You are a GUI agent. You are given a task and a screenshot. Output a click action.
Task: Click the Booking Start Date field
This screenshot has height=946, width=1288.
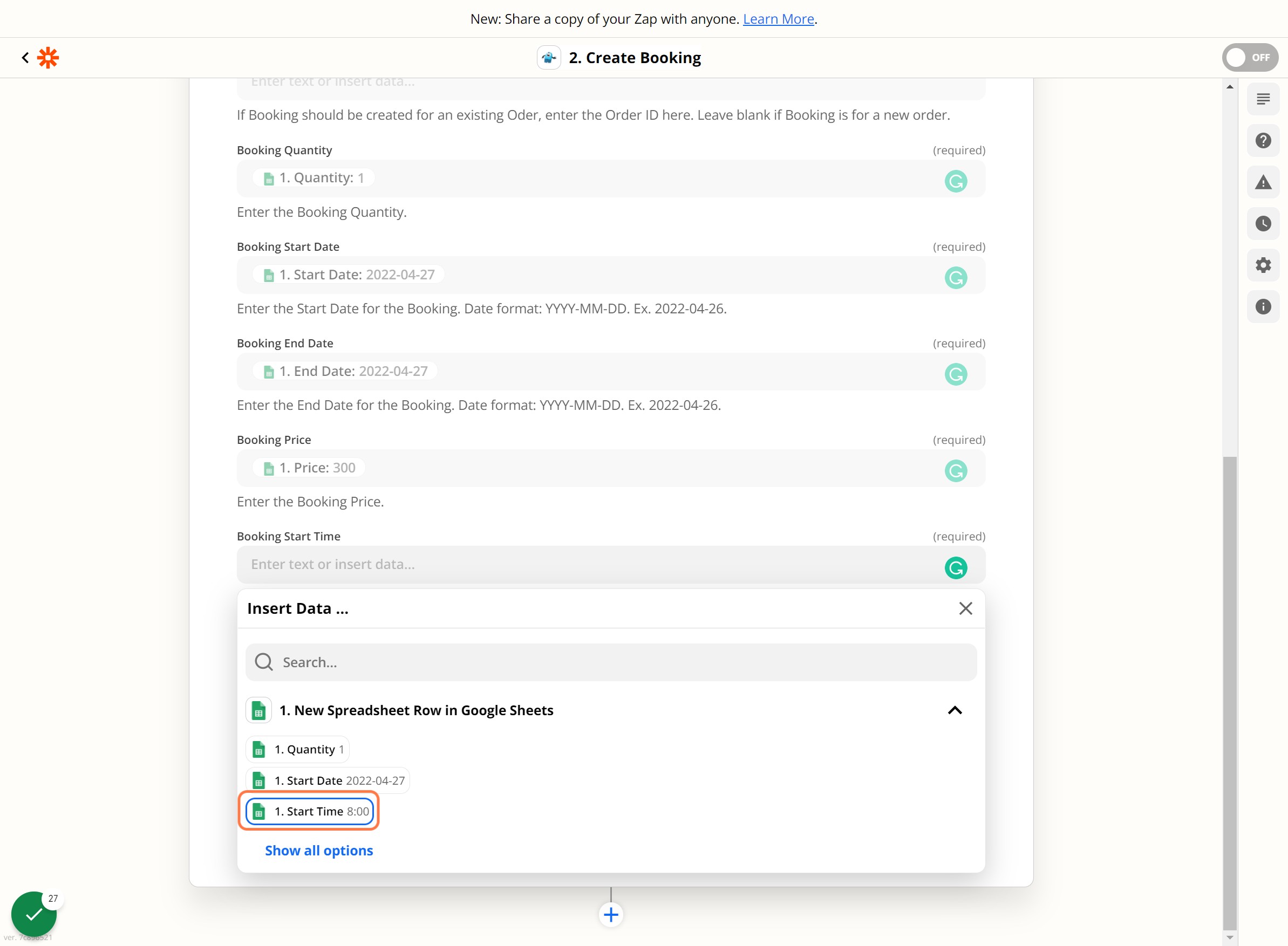611,275
